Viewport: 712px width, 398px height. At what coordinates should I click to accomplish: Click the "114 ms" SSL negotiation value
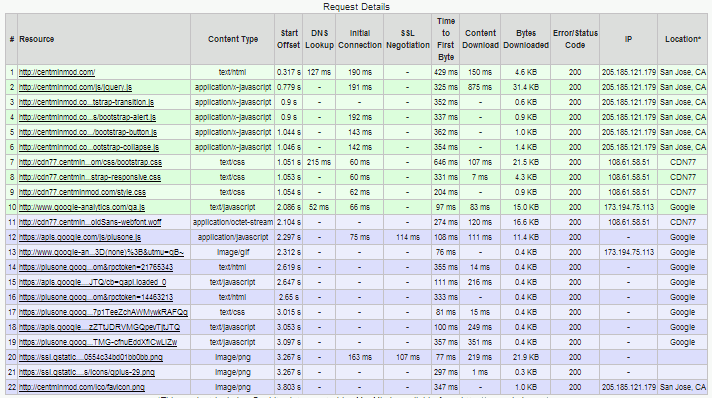click(x=408, y=237)
